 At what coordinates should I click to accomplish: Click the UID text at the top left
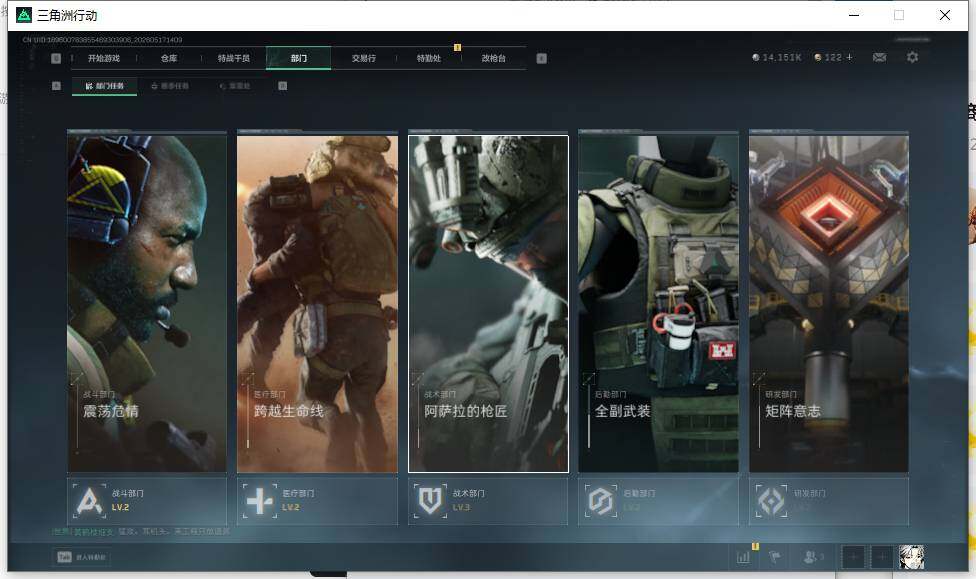coord(103,40)
